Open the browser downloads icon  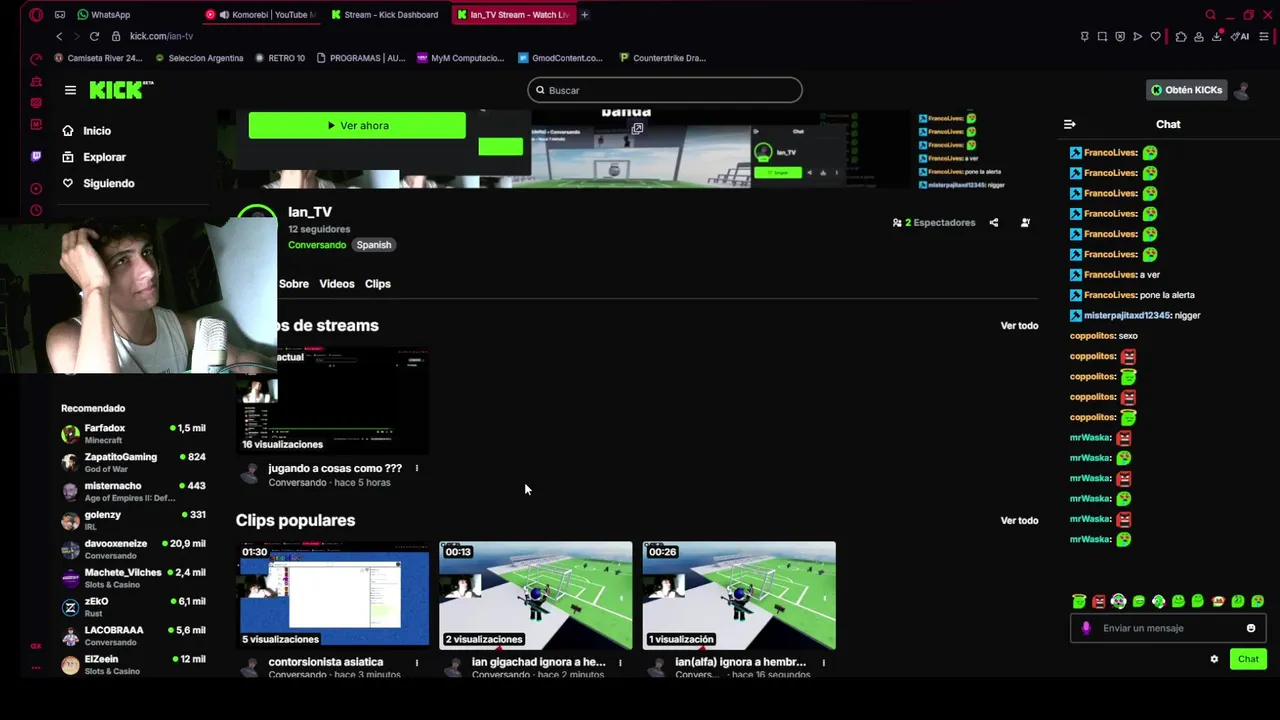point(1217,37)
